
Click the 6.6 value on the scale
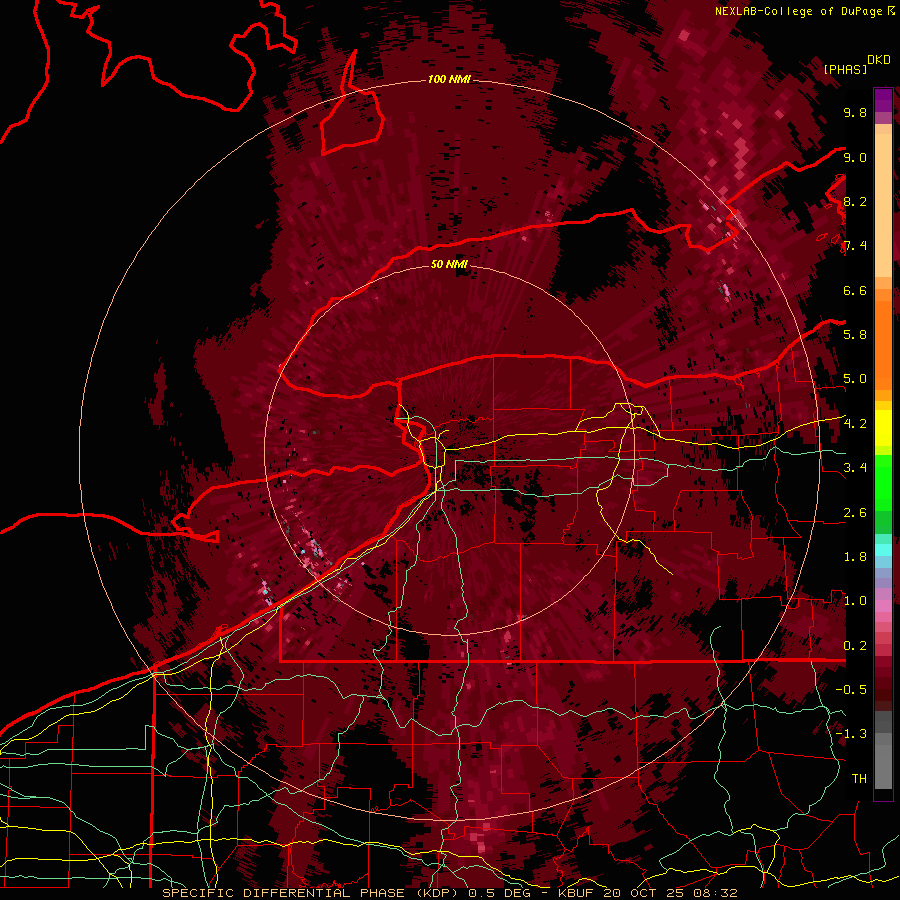(855, 290)
